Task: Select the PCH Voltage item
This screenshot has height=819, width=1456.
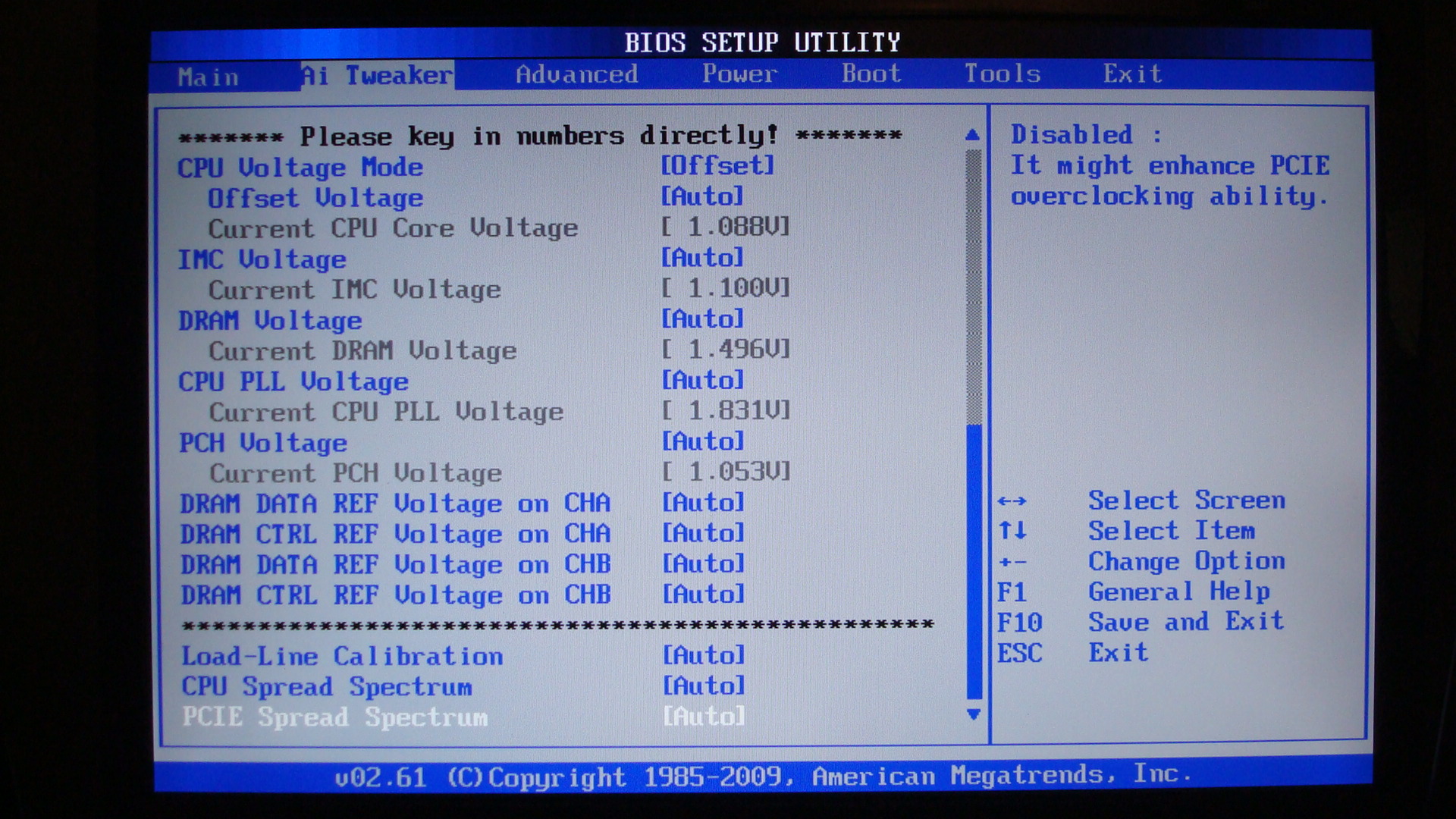Action: pos(262,443)
